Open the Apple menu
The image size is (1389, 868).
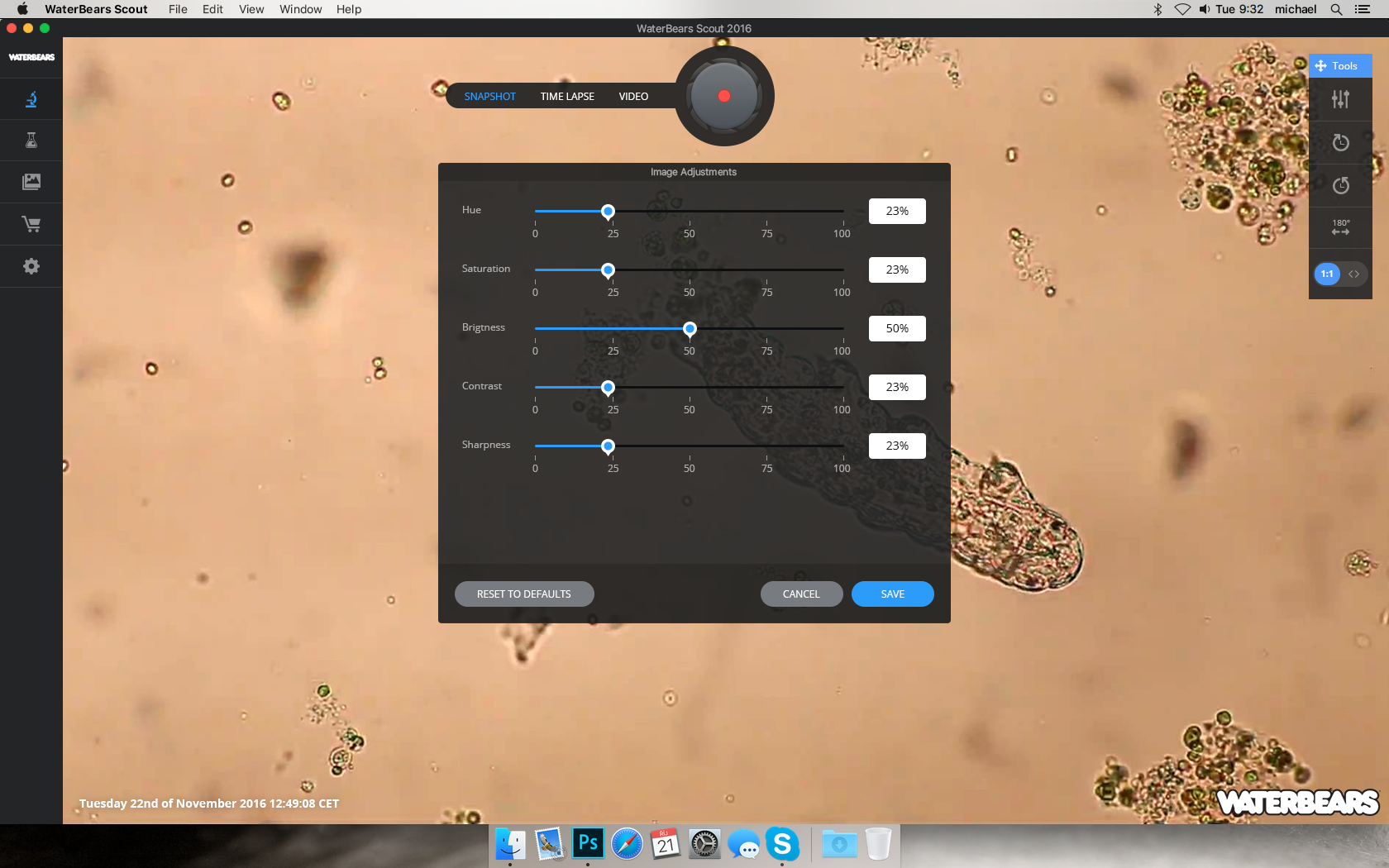(22, 9)
